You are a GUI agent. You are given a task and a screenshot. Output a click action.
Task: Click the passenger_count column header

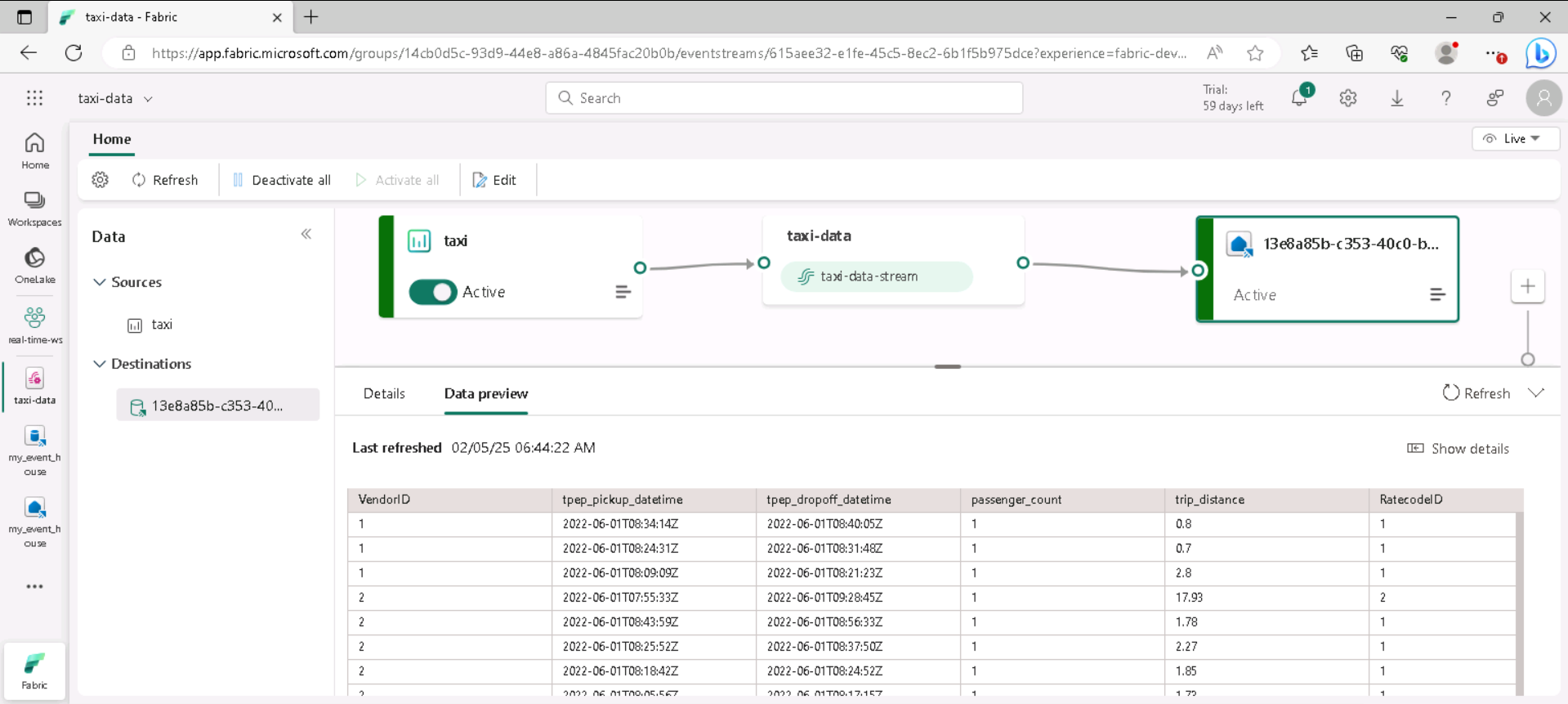1063,500
